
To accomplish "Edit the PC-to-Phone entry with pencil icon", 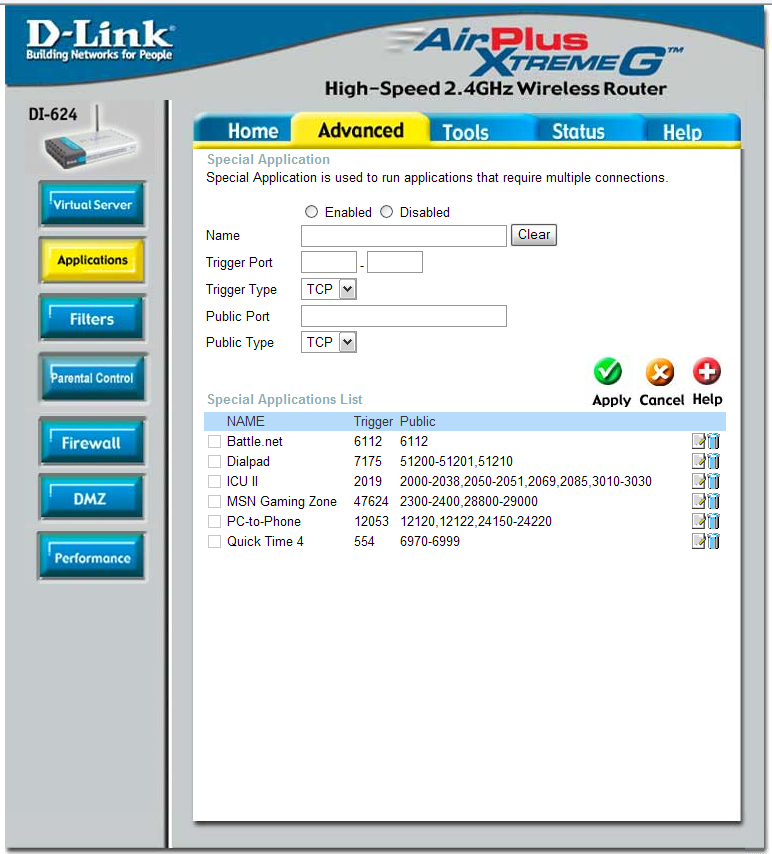I will (698, 521).
